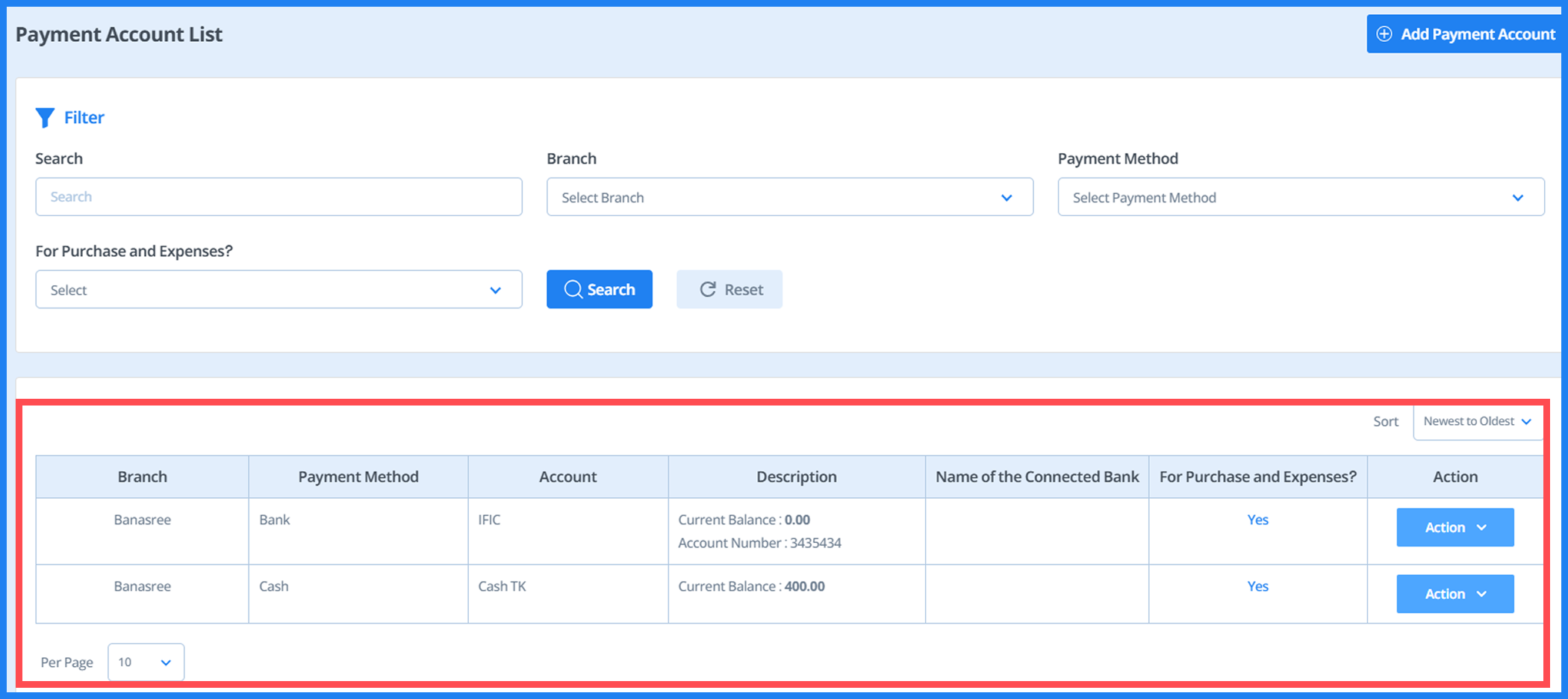Click chevron arrow in Select Payment Method field
Screen dimensions: 1568x699
[x=1517, y=198]
